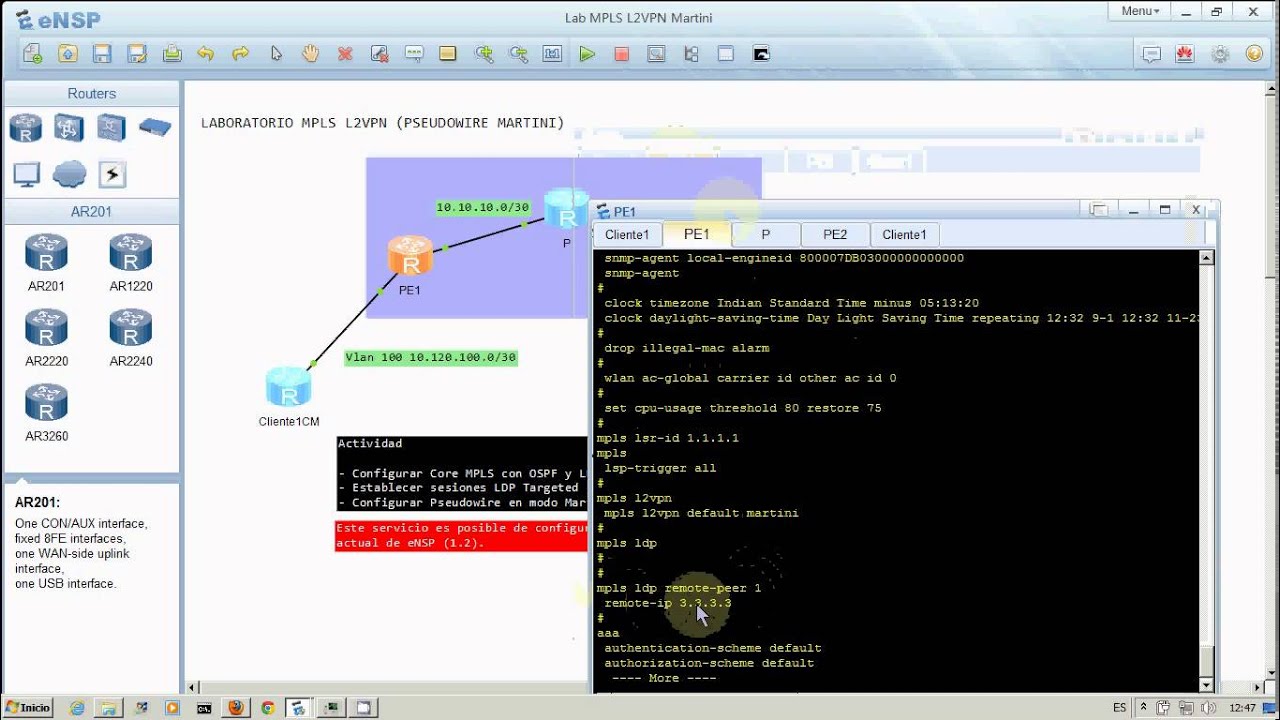The width and height of the screenshot is (1280, 720).
Task: Print the topology from the toolbar
Action: point(172,54)
